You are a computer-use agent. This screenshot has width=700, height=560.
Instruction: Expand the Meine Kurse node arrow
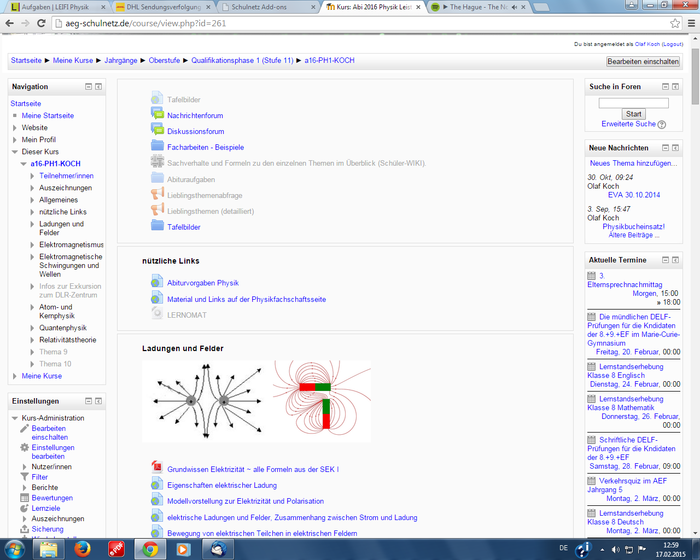tap(15, 376)
